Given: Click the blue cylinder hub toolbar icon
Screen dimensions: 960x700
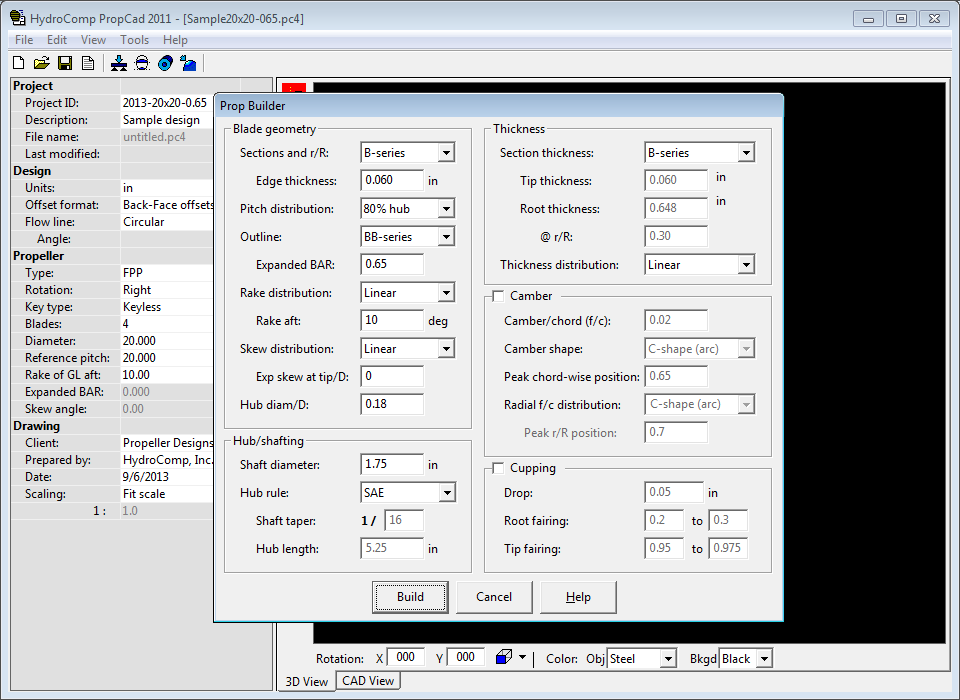Looking at the screenshot, I should 165,63.
